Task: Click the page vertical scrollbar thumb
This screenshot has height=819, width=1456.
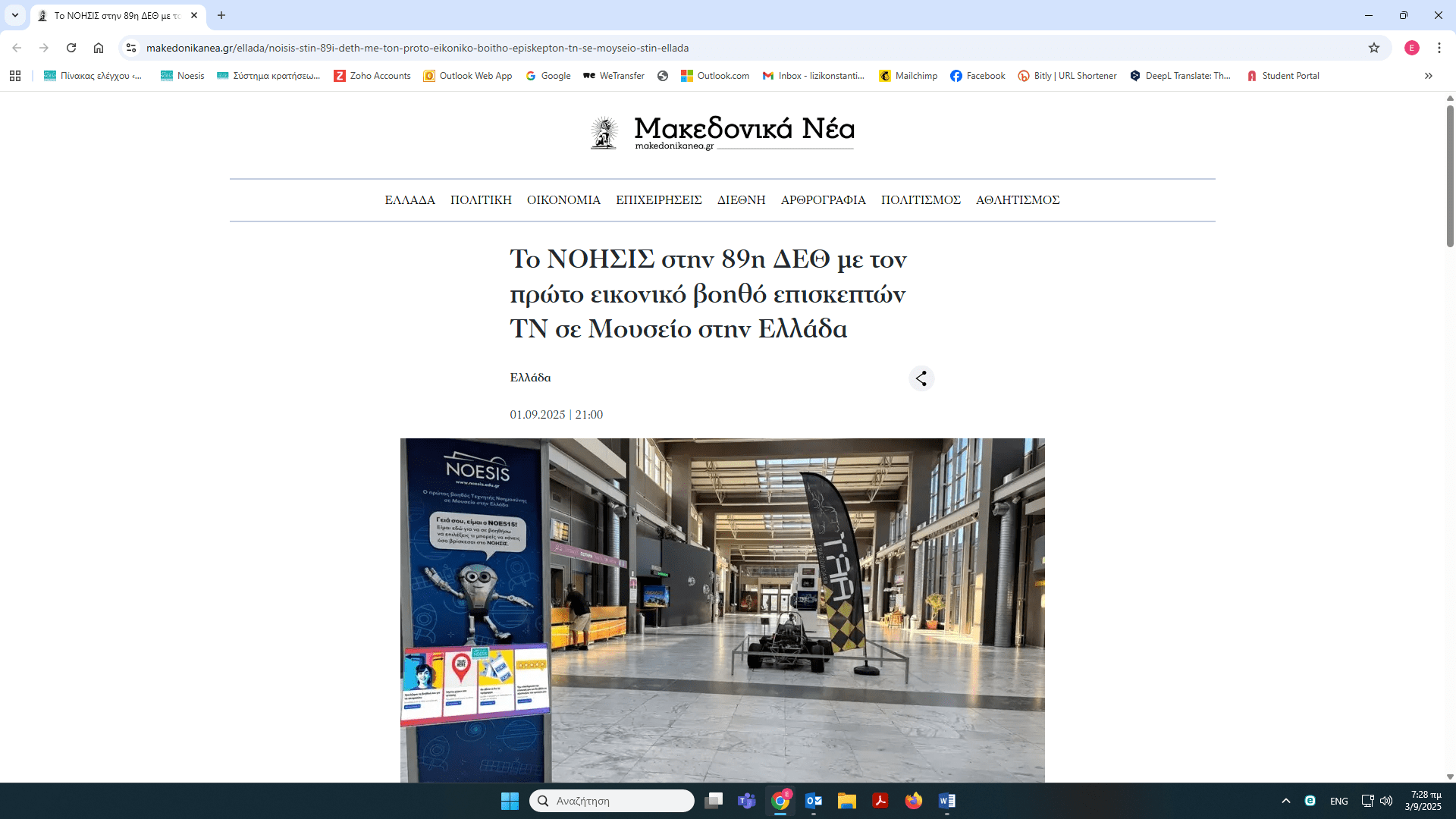Action: 1450,174
